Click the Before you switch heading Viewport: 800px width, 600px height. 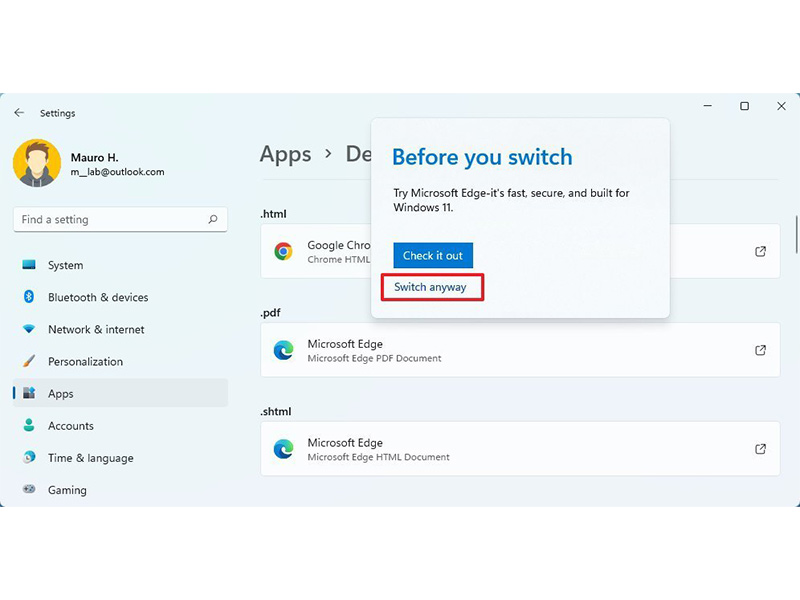click(x=482, y=157)
